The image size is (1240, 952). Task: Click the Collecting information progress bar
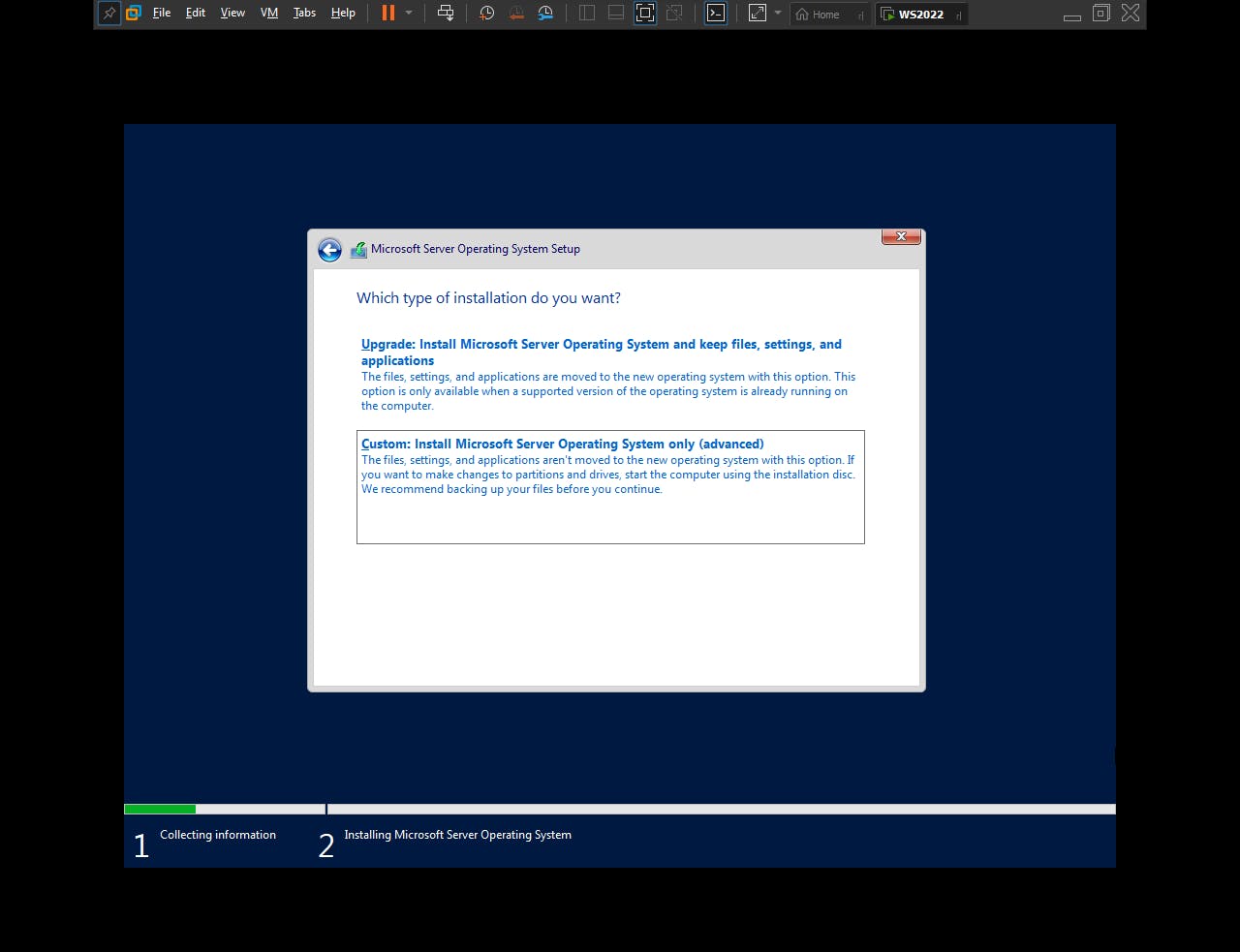[225, 809]
